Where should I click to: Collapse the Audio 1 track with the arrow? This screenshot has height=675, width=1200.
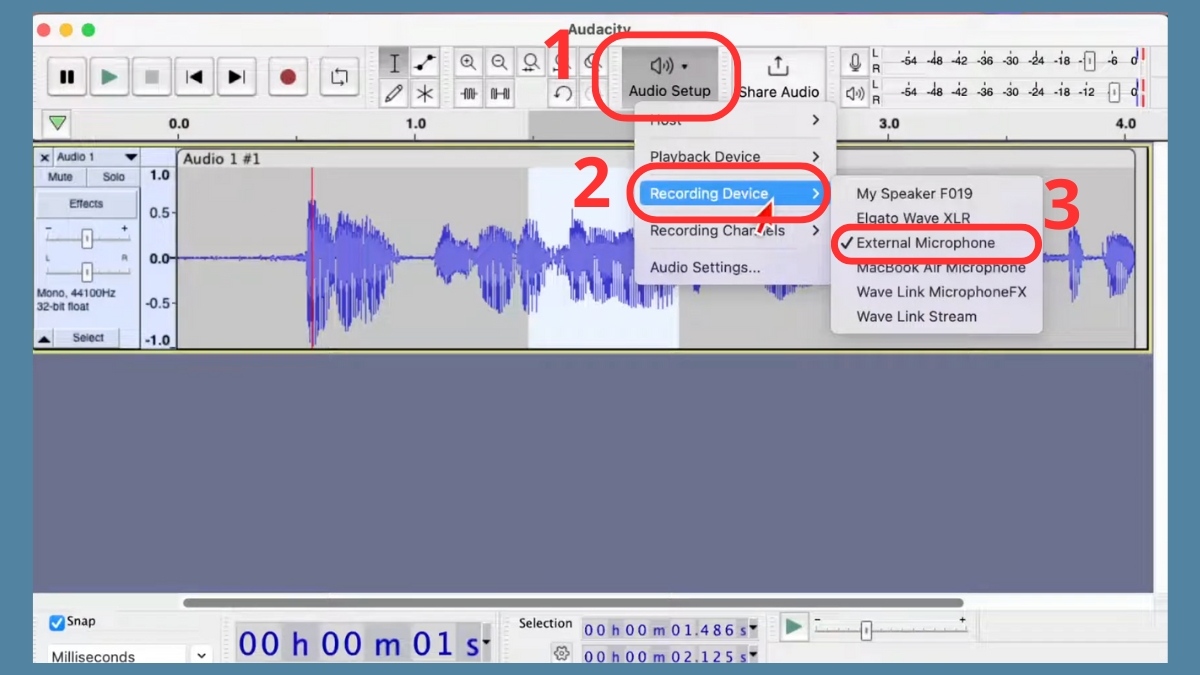[x=44, y=339]
